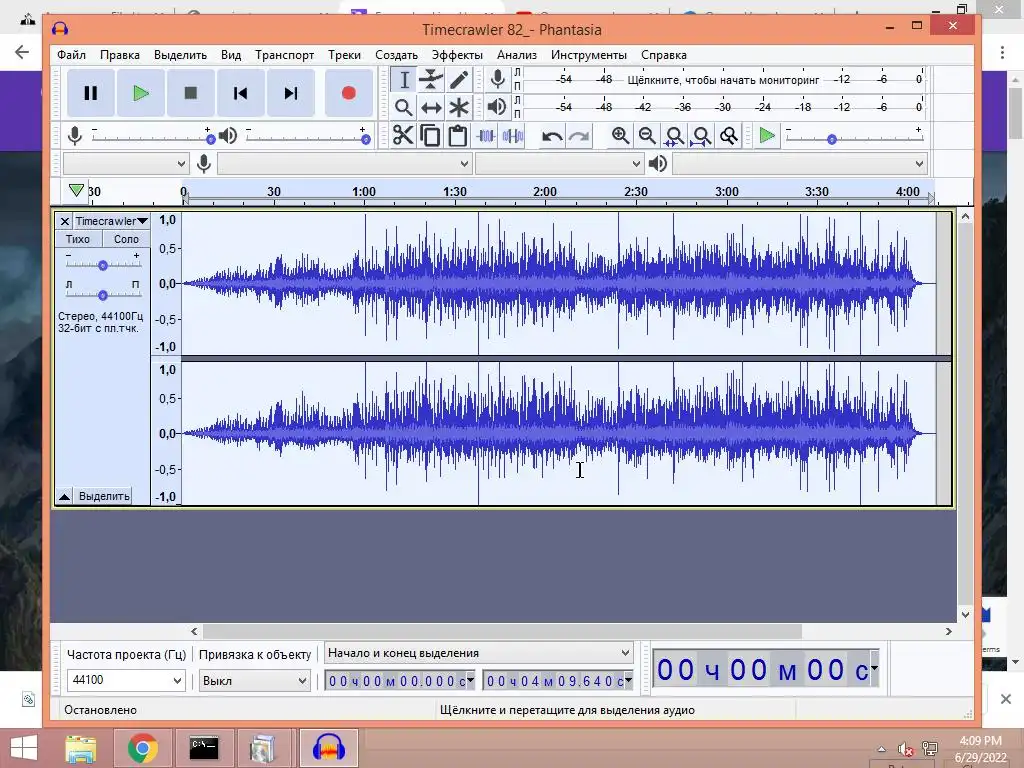The image size is (1024, 768).
Task: Open the Файл menu
Action: 71,55
